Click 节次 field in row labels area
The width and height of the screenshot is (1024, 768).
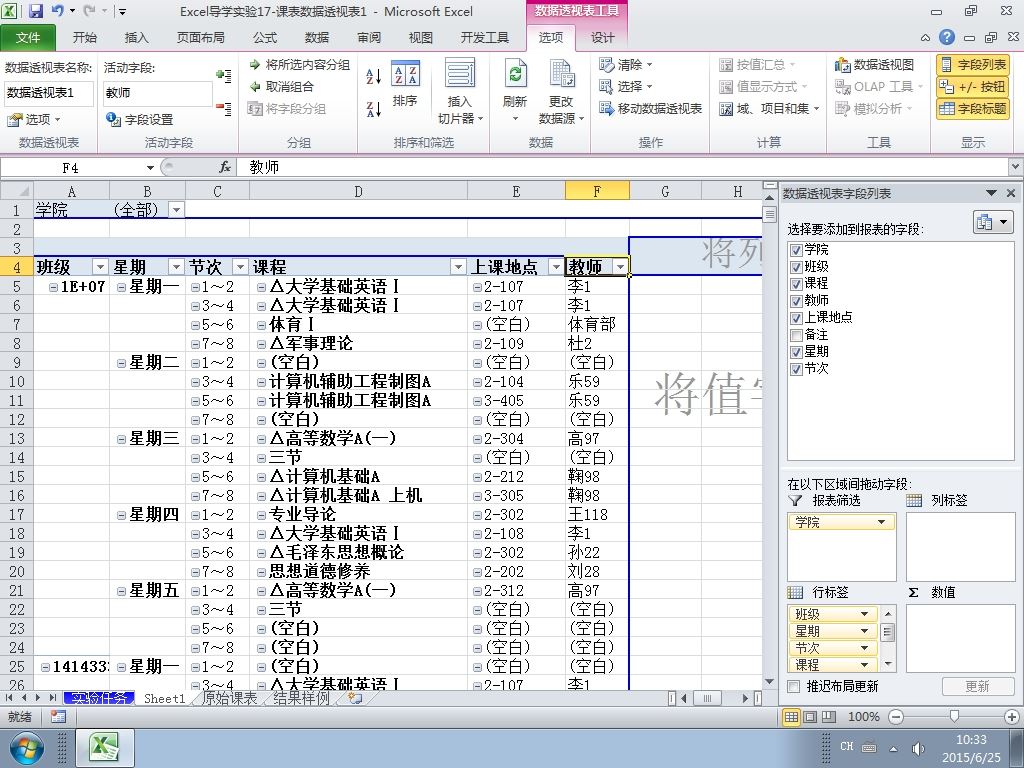pos(833,648)
